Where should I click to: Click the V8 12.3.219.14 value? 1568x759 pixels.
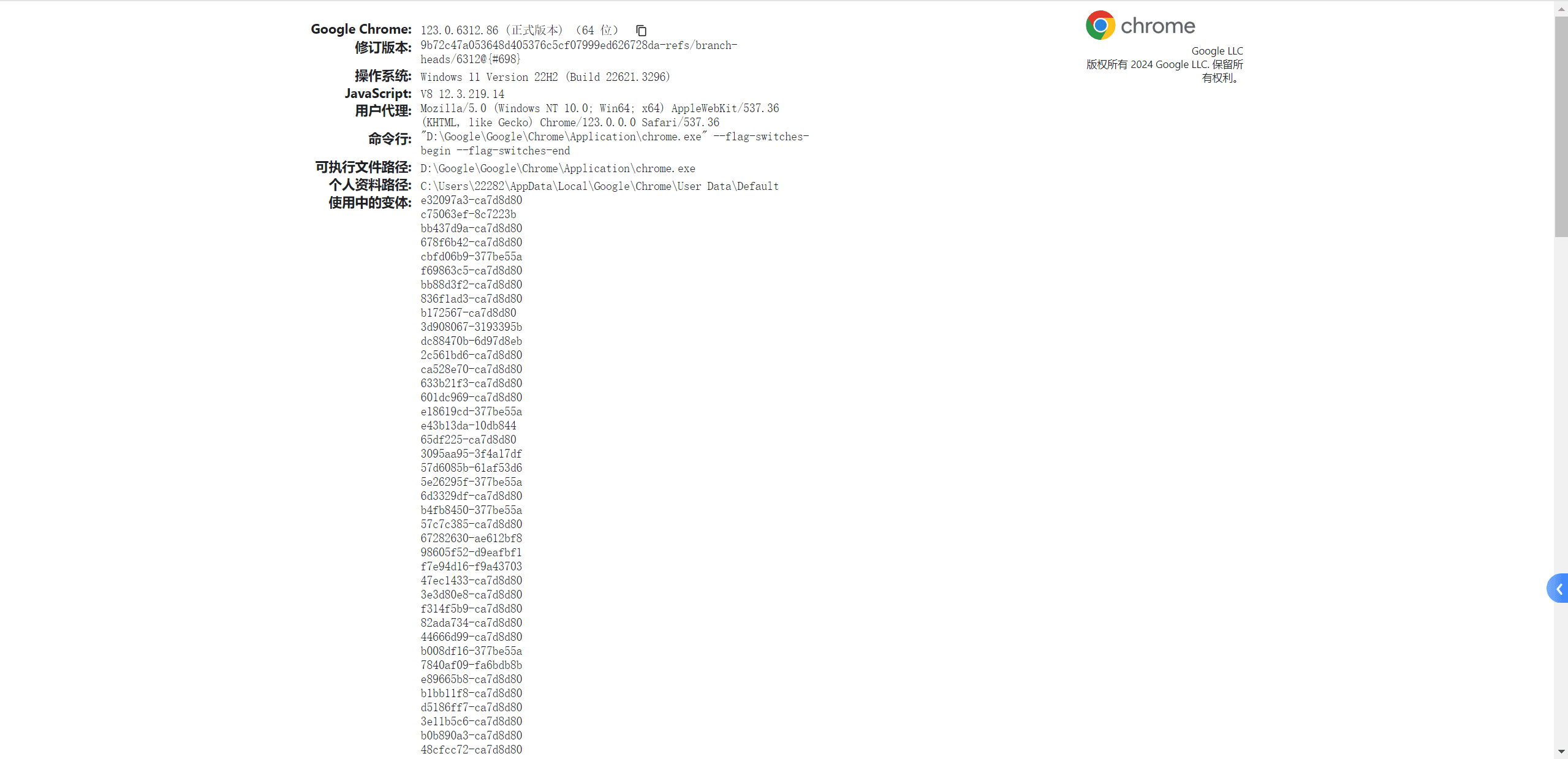coord(463,94)
